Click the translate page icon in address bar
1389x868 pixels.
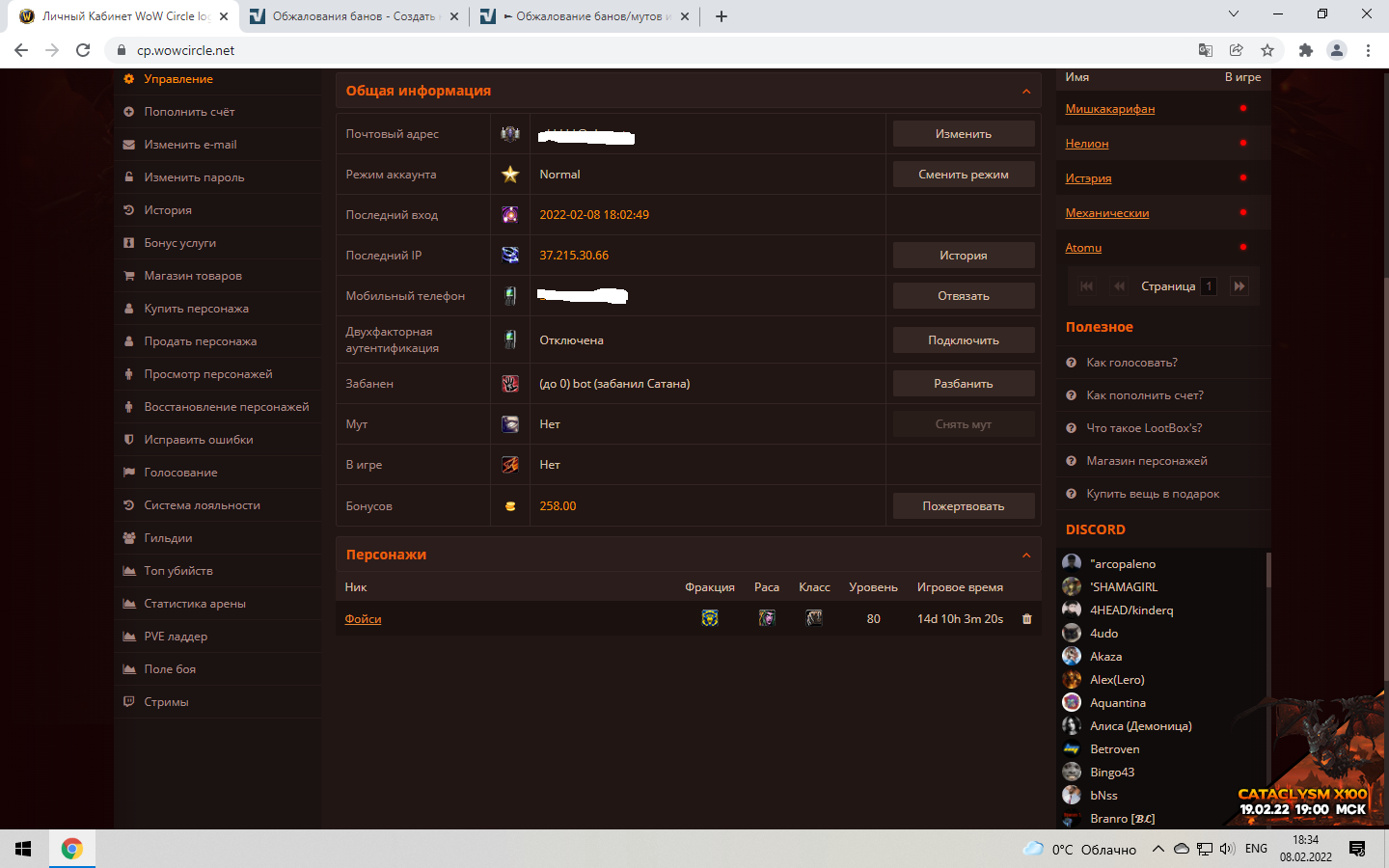tap(1205, 50)
